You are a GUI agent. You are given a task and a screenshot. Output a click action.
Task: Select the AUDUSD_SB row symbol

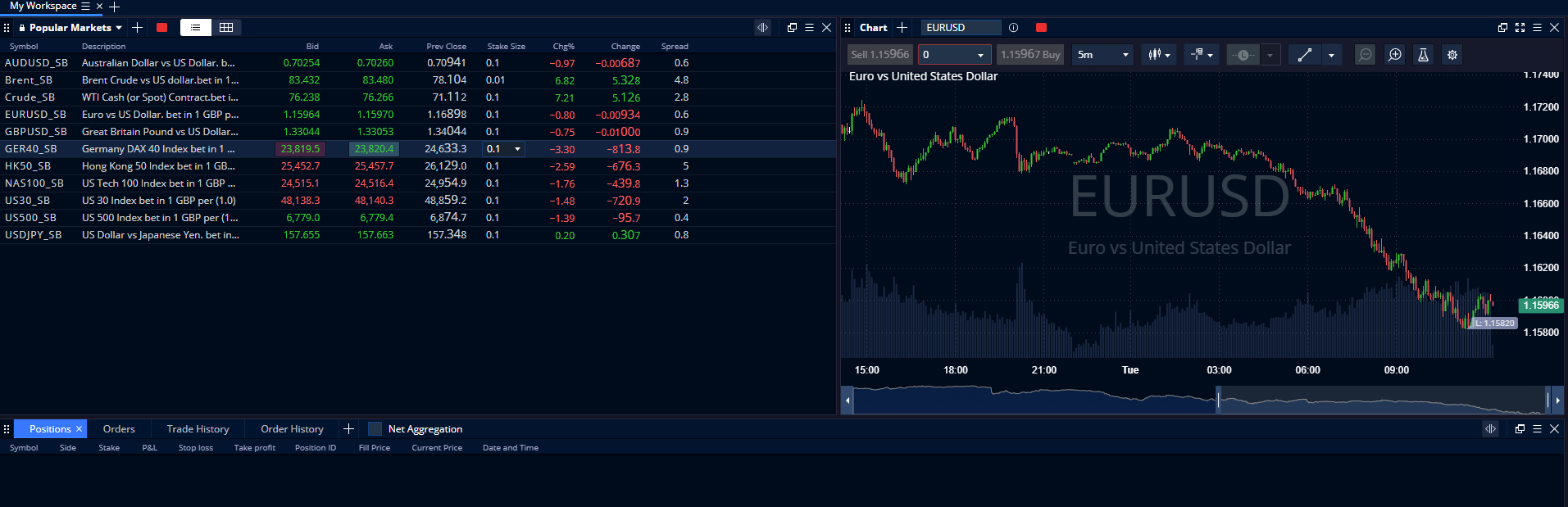coord(36,63)
